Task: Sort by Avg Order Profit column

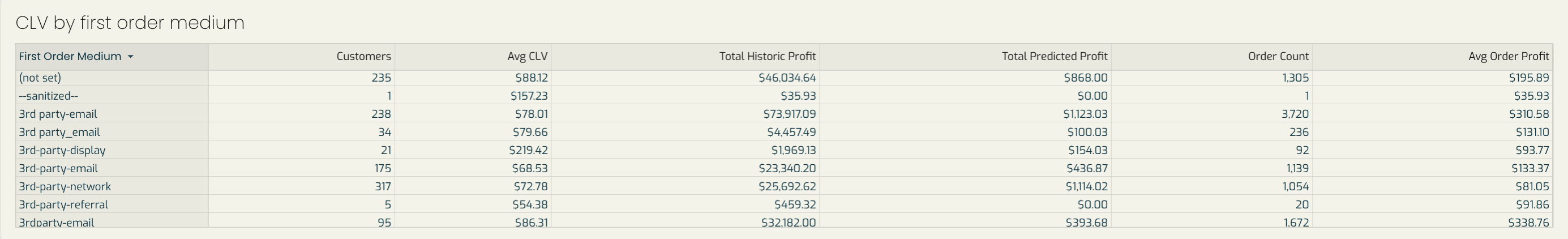Action: tap(1509, 57)
